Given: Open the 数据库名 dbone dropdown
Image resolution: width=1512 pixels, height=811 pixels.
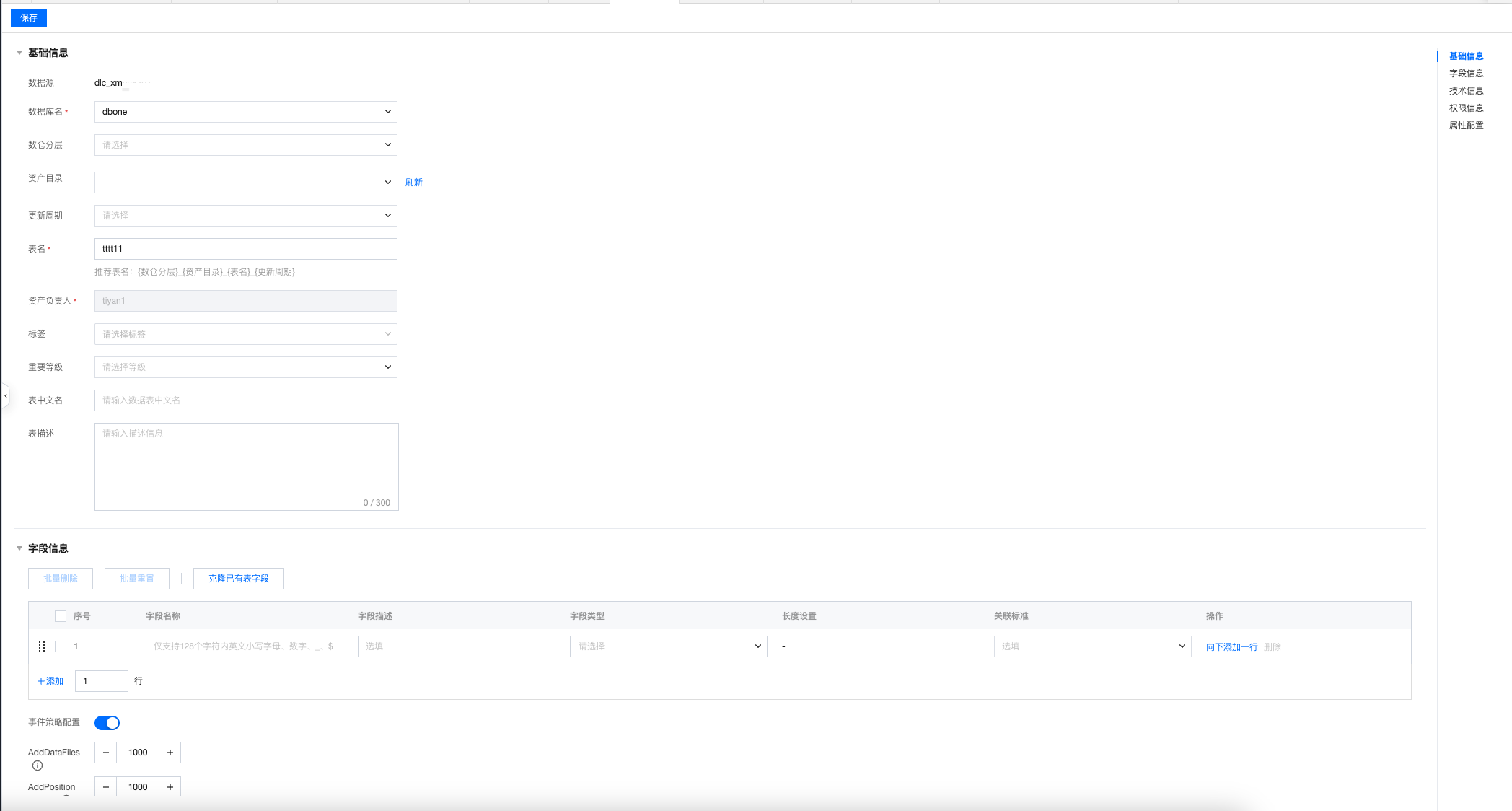Looking at the screenshot, I should [245, 112].
